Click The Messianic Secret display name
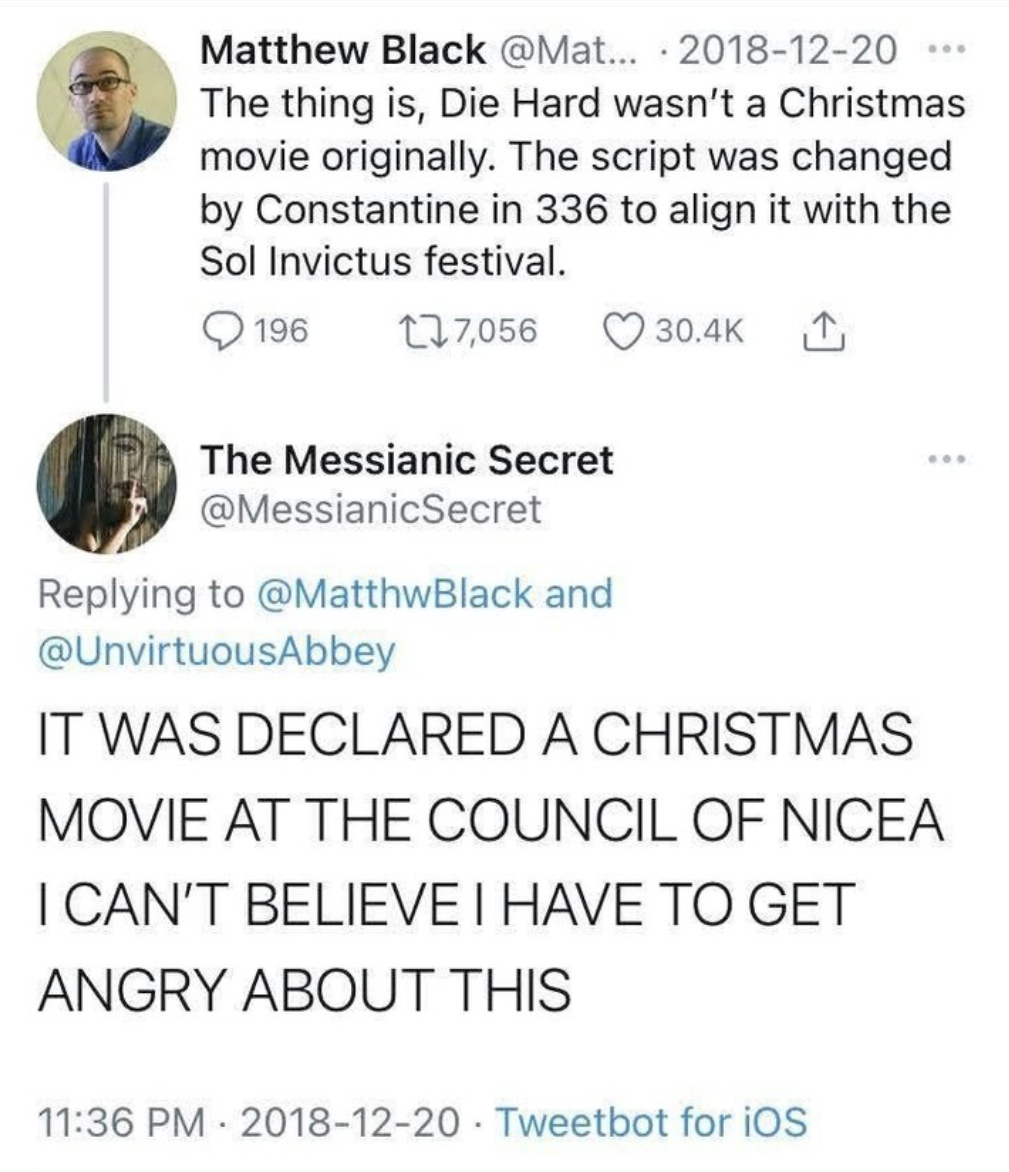The width and height of the screenshot is (1009, 1172). coord(407,460)
